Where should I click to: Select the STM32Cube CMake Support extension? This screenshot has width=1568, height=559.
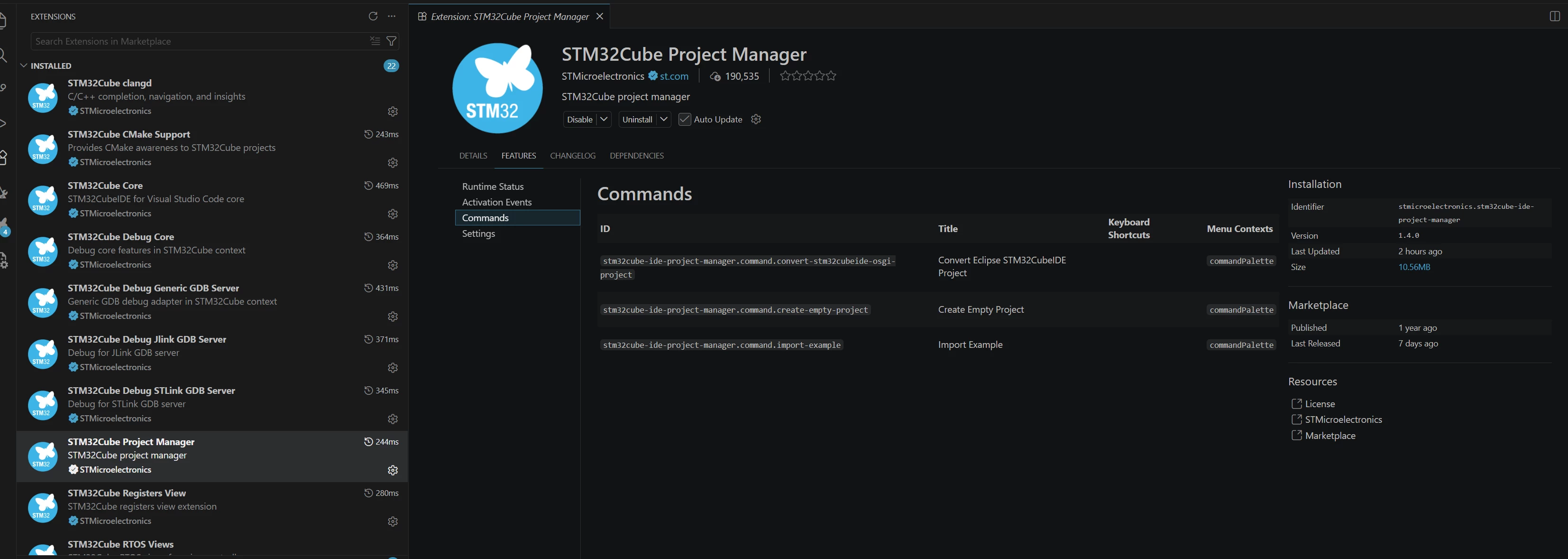(x=212, y=149)
